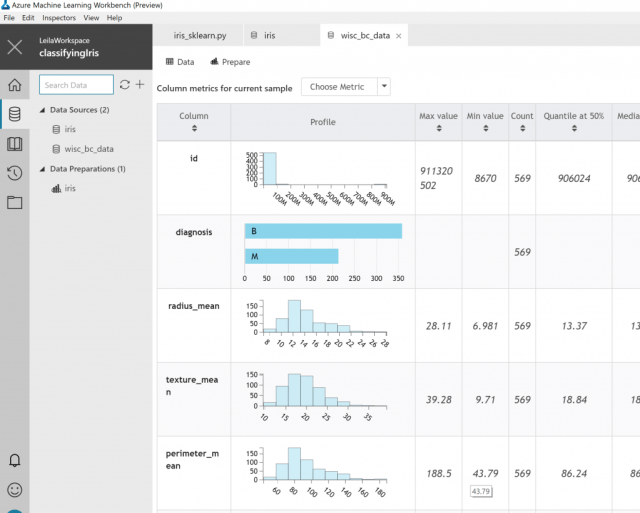The image size is (640, 513).
Task: Click the Azure ML Workbench app icon
Action: [x=5, y=5]
